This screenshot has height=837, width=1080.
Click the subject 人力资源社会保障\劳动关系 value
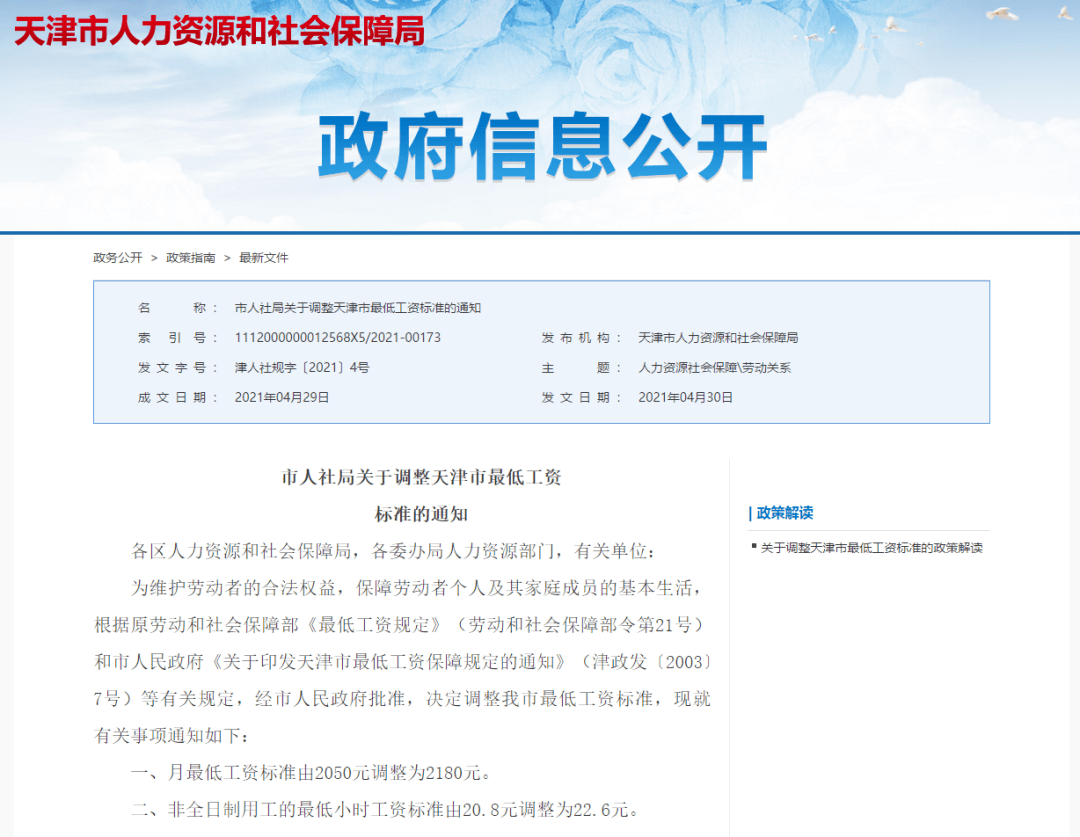coord(714,367)
